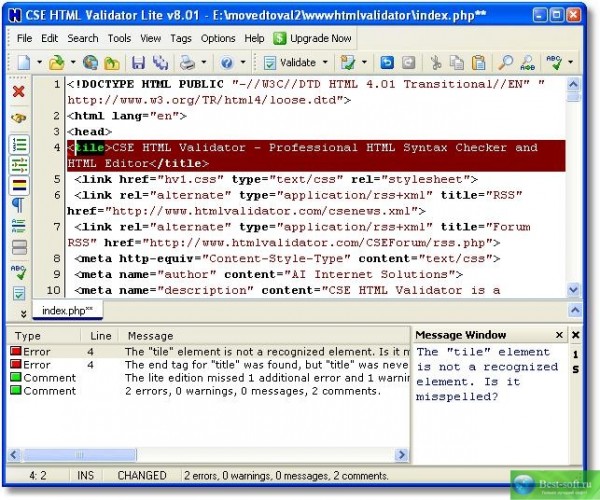This screenshot has height=500, width=600.
Task: Click INS insert mode status indicator
Action: pos(85,476)
